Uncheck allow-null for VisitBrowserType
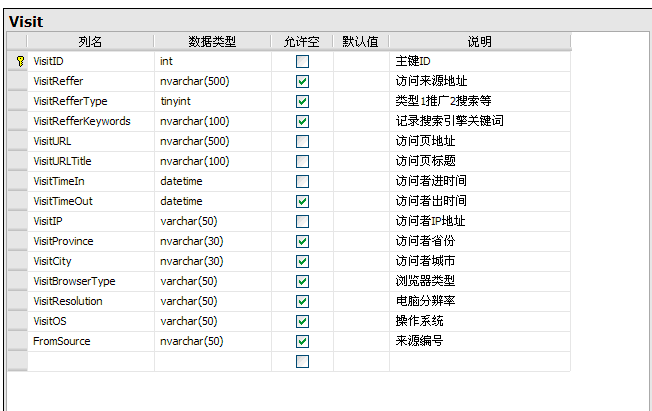652x411 pixels. pyautogui.click(x=302, y=281)
